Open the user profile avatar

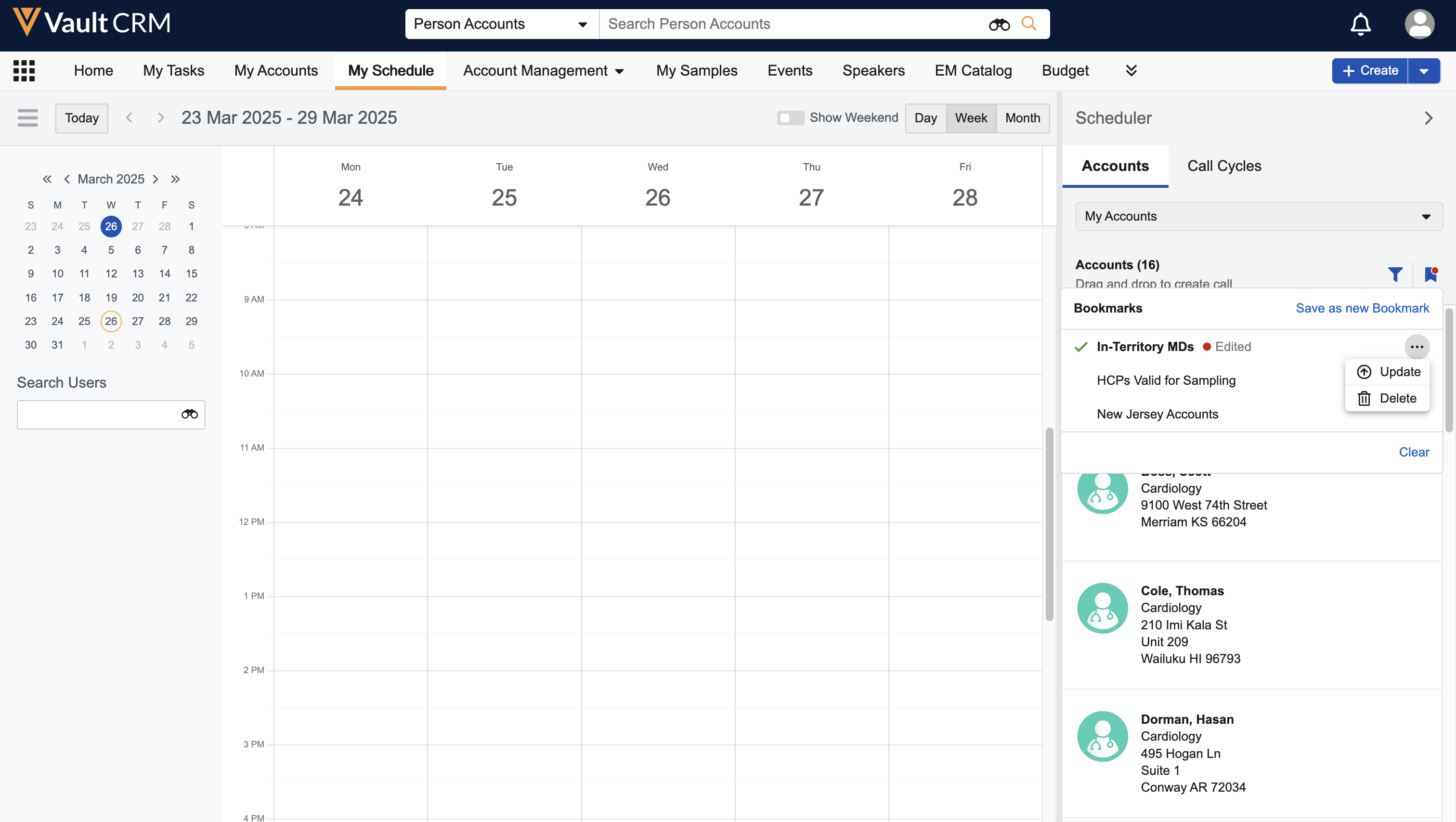pyautogui.click(x=1419, y=24)
